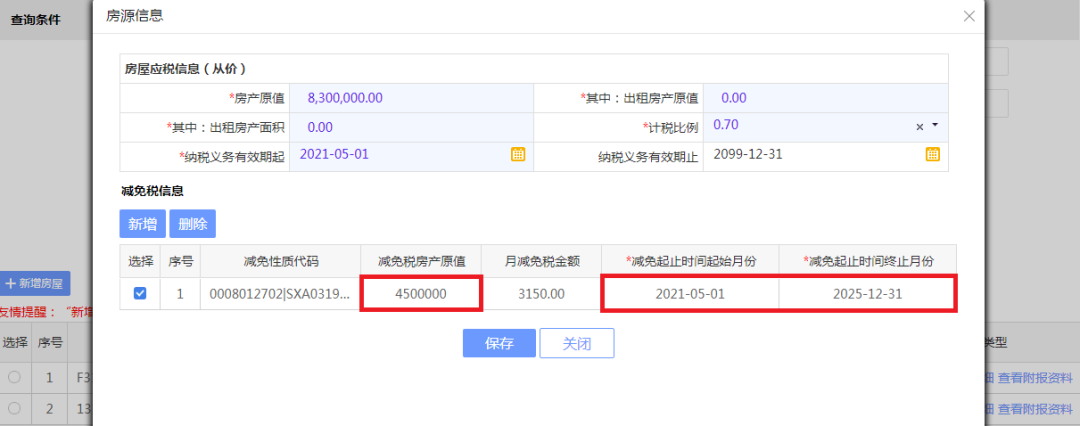Open calendar for 纳税义务有效期起 date
This screenshot has height=426, width=1080.
518,154
